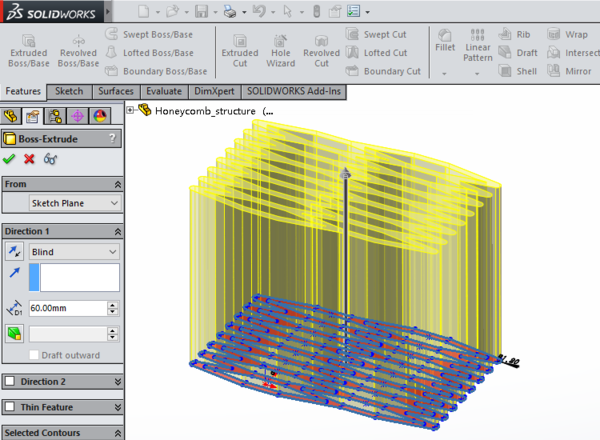Screen dimensions: 600x440
Task: Click the Open file icon
Action: click(x=172, y=11)
